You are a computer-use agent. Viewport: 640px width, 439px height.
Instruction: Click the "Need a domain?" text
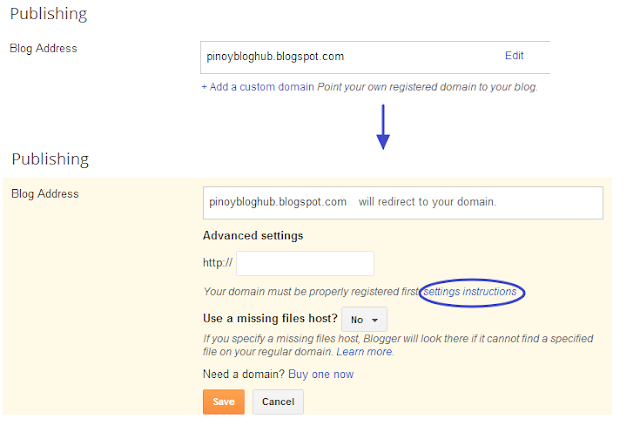tap(244, 374)
